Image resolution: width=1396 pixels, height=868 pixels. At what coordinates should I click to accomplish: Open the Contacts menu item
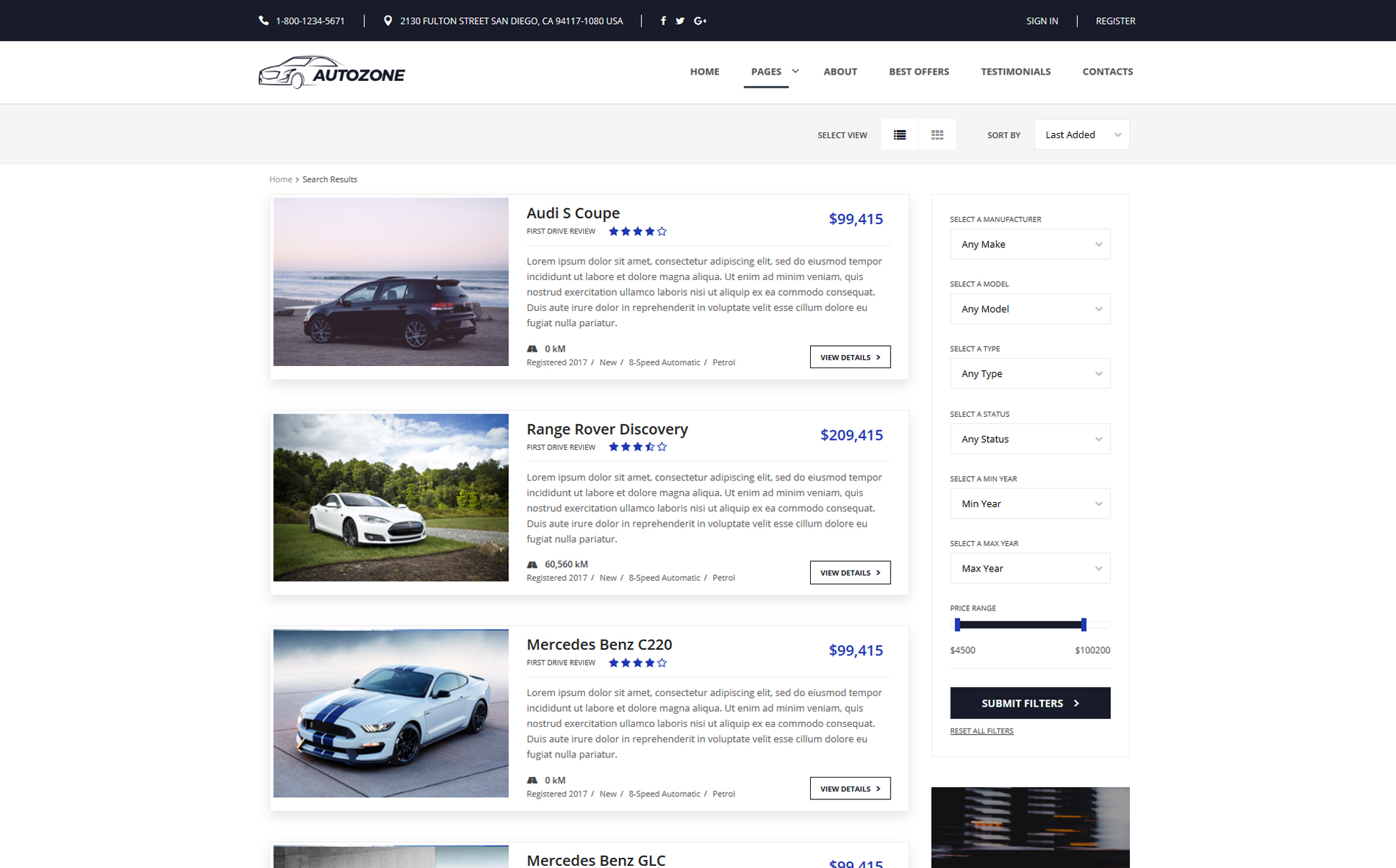point(1107,72)
